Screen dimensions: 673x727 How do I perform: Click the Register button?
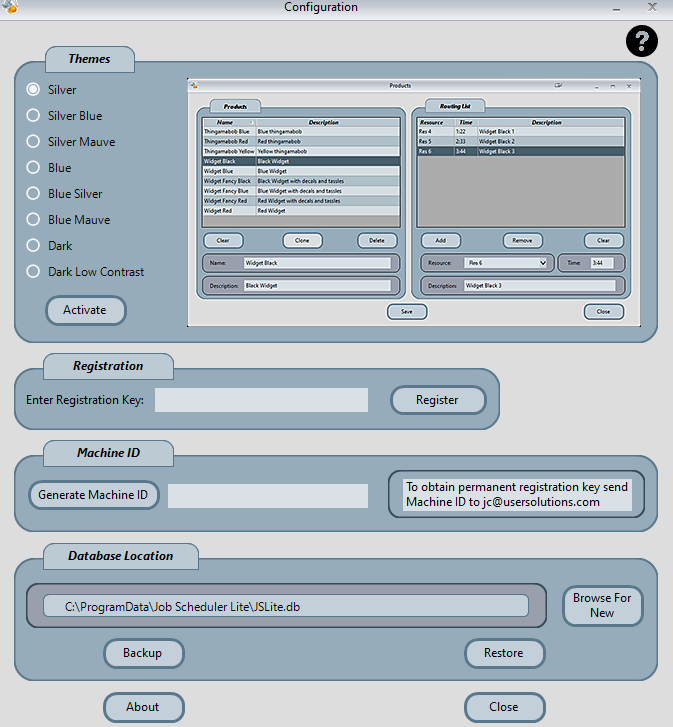click(x=438, y=400)
